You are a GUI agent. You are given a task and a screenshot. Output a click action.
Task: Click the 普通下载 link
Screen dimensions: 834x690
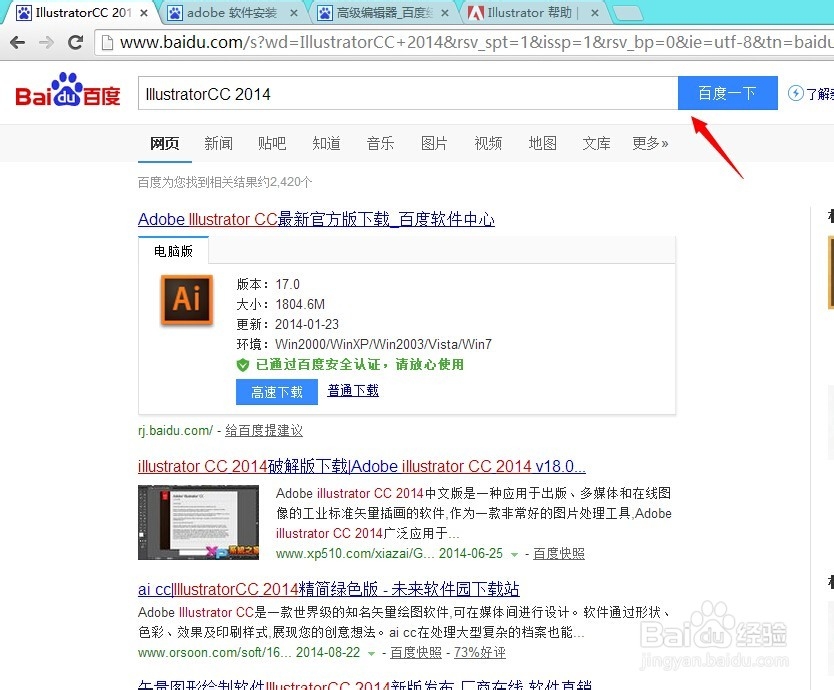tap(353, 391)
